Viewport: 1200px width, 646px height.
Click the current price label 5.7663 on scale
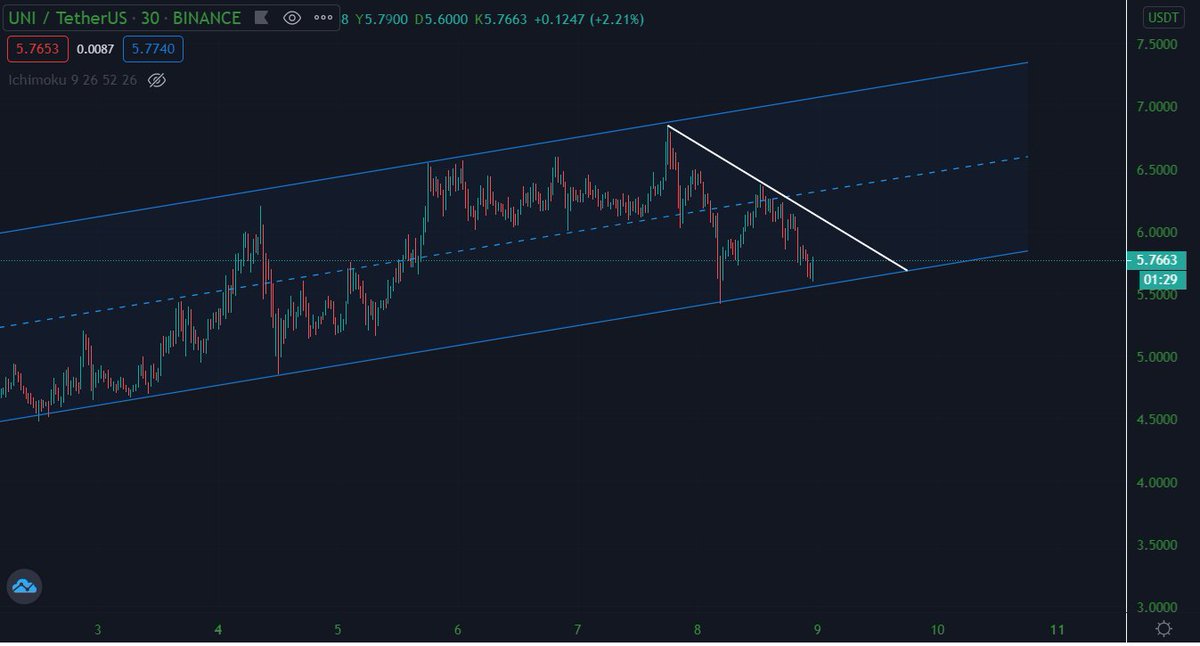coord(1156,260)
